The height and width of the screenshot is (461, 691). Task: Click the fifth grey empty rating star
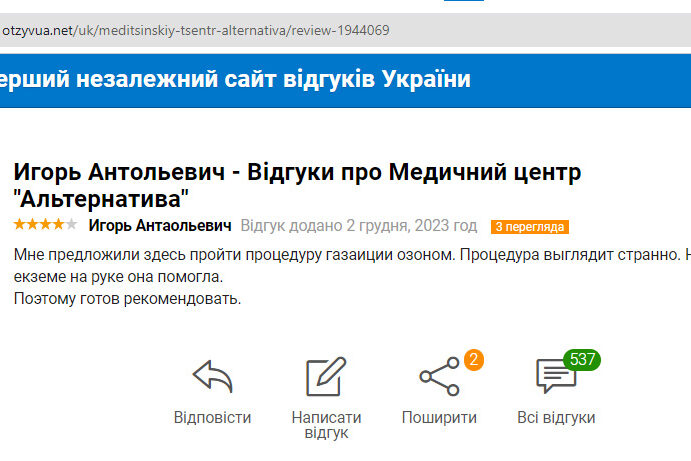[x=71, y=225]
